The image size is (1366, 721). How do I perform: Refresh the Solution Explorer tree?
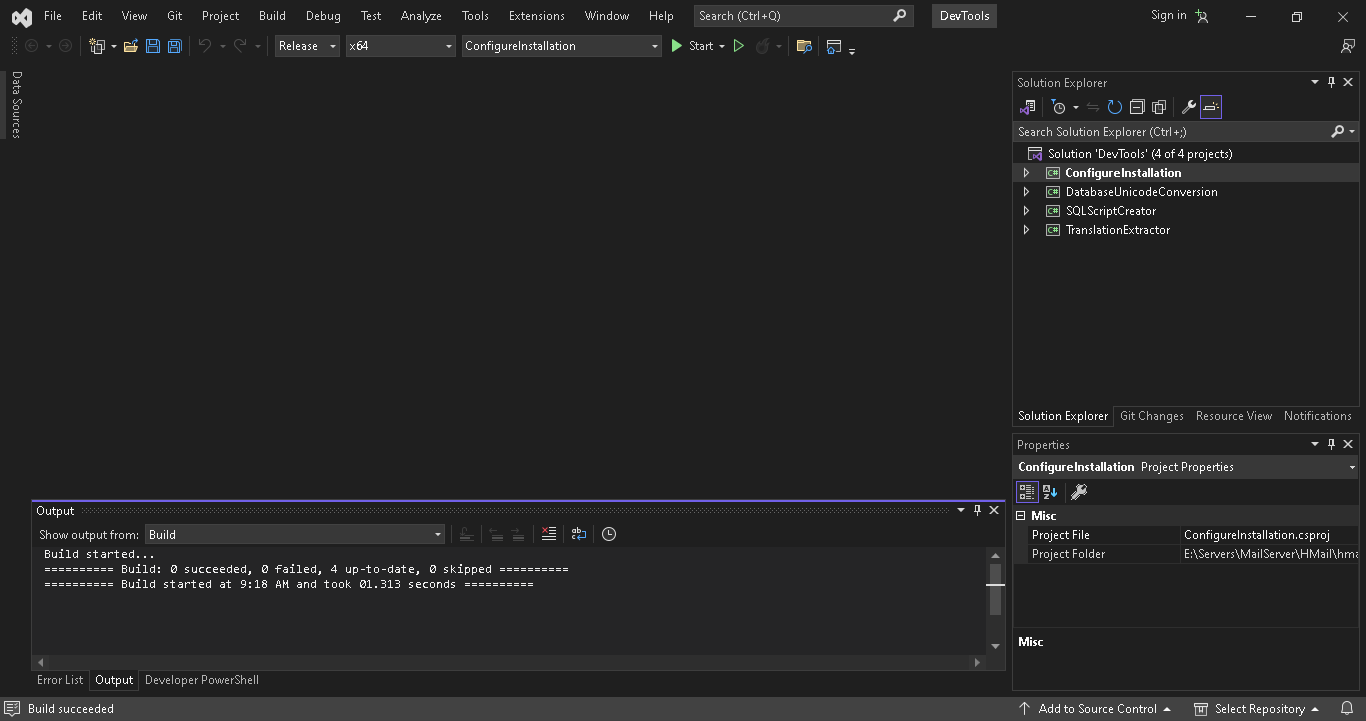click(1114, 107)
